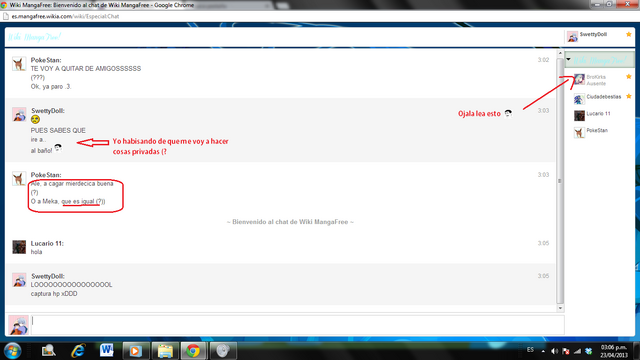Viewport: 640px width, 360px height.
Task: Click the Action Center flag tray icon
Action: [566, 351]
